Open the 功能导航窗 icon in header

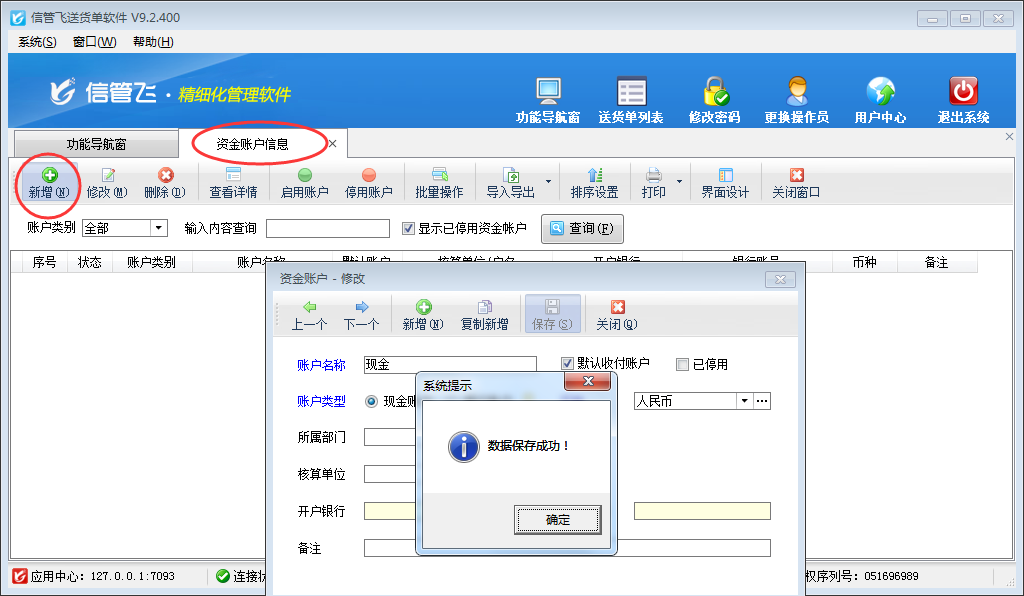pyautogui.click(x=547, y=93)
